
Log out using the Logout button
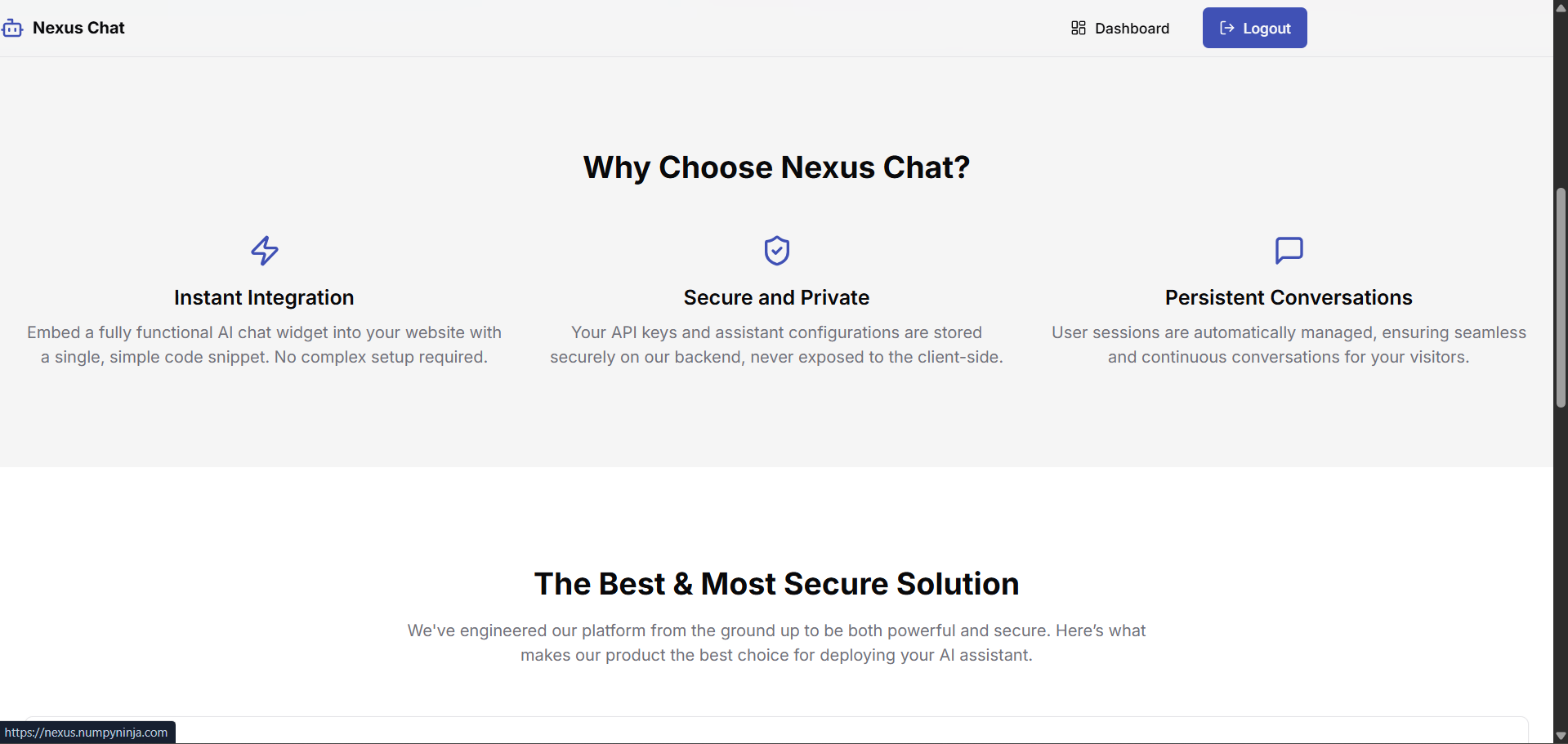[x=1254, y=28]
